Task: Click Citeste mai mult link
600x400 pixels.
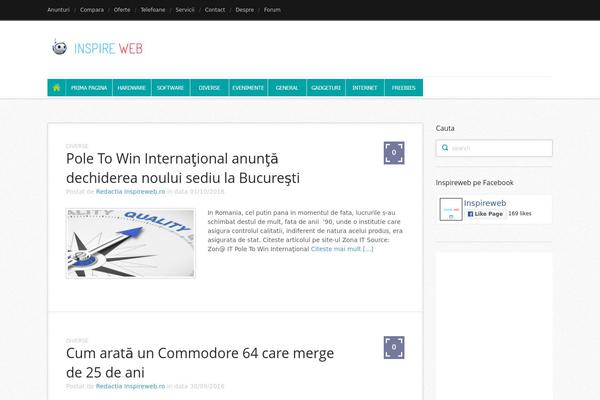Action: click(x=342, y=249)
